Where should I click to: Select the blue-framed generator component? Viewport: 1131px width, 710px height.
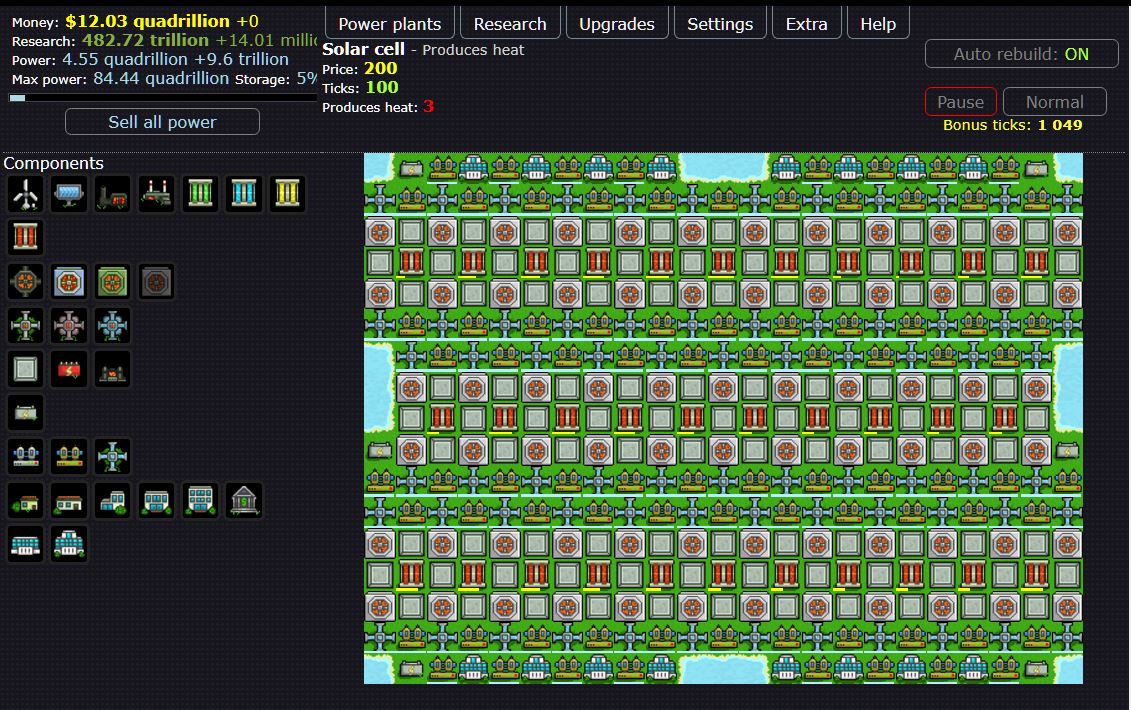(69, 281)
